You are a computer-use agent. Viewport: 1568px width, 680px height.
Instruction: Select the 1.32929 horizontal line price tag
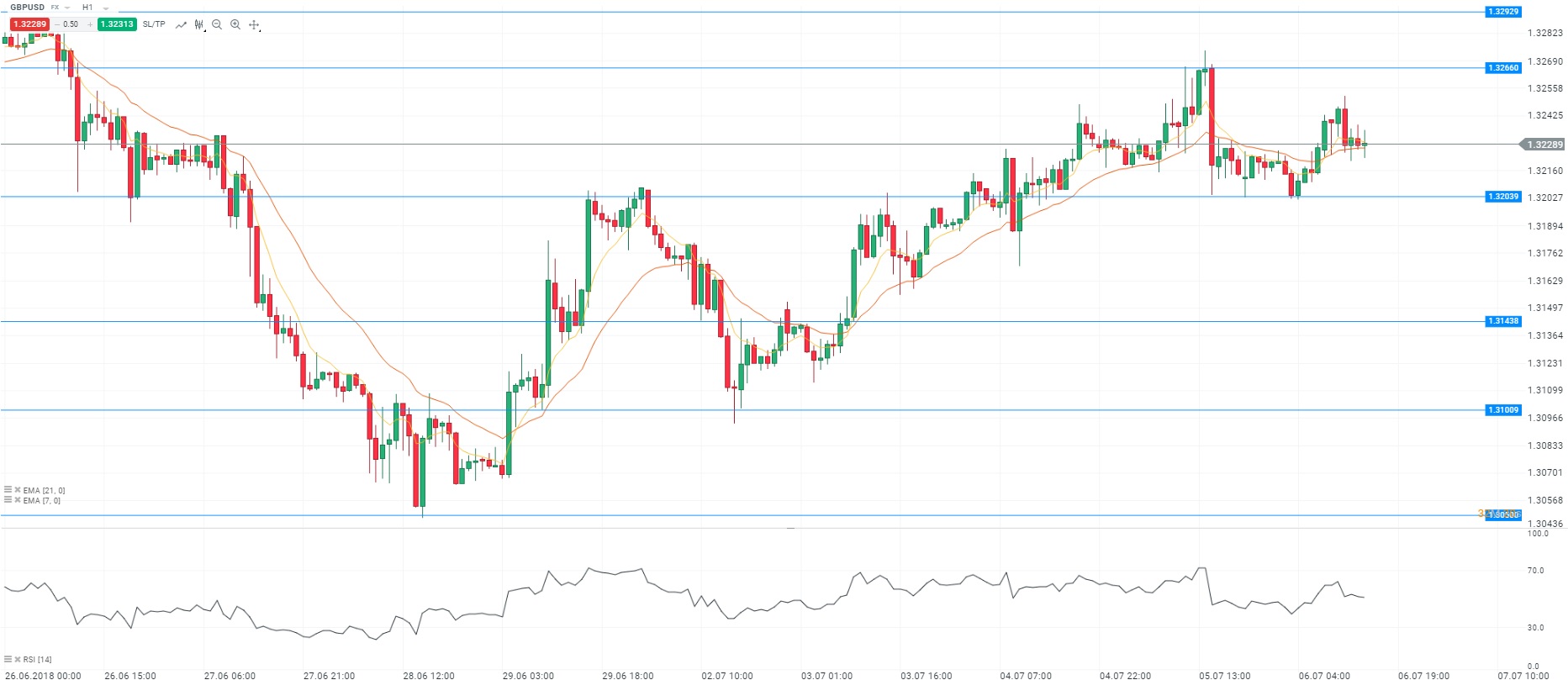point(1503,12)
